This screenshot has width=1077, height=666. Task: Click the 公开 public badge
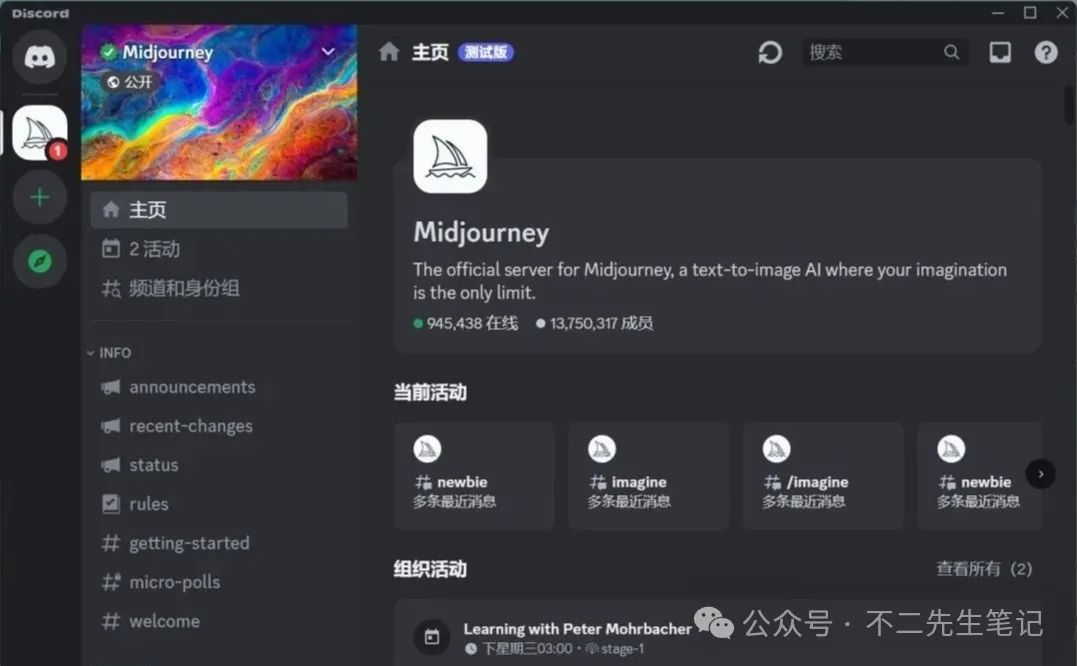[129, 82]
